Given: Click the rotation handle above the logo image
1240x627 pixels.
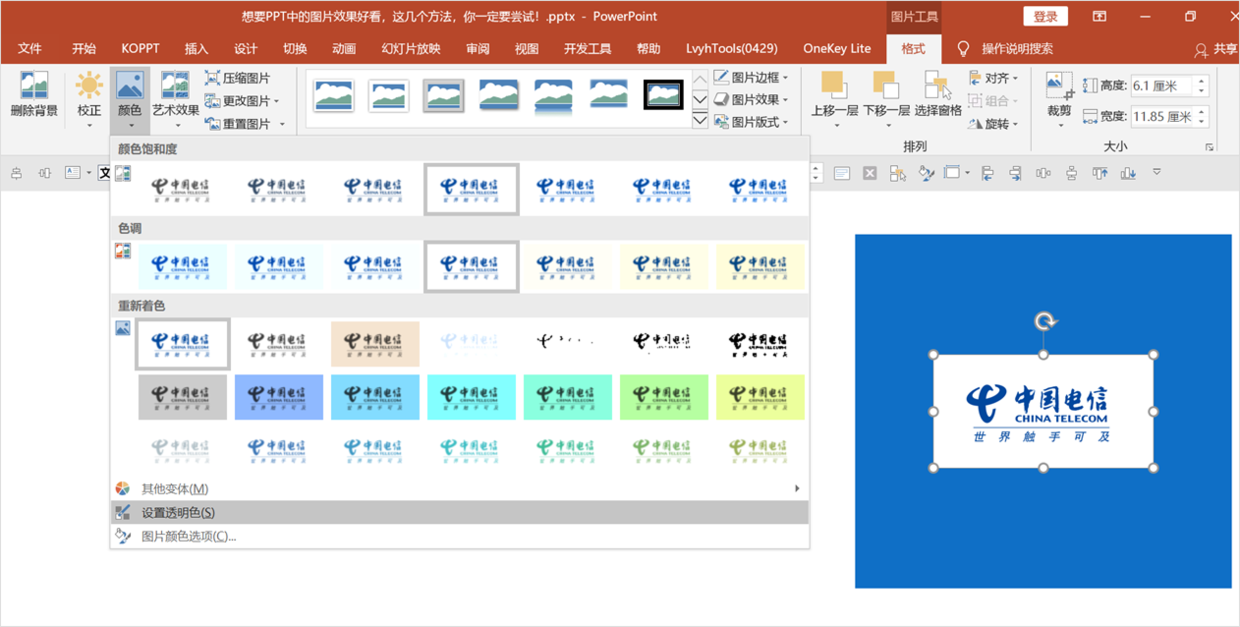Looking at the screenshot, I should 1044,322.
